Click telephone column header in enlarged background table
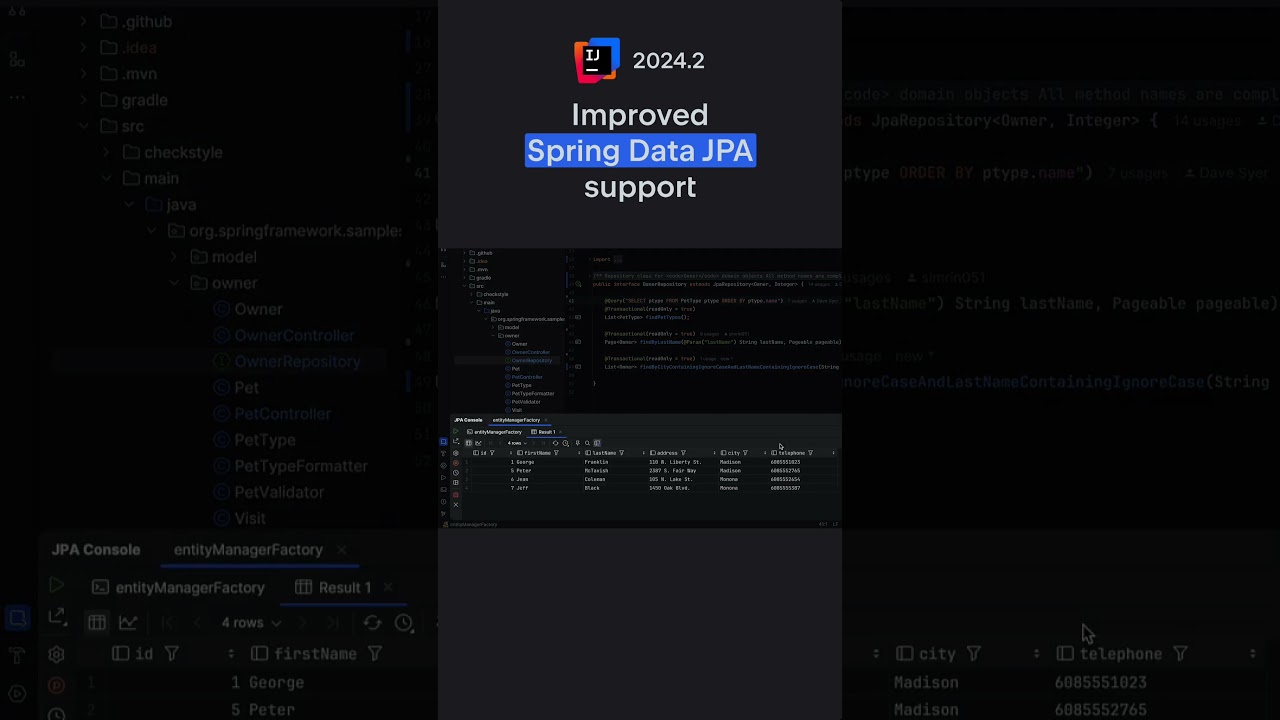 point(1120,653)
